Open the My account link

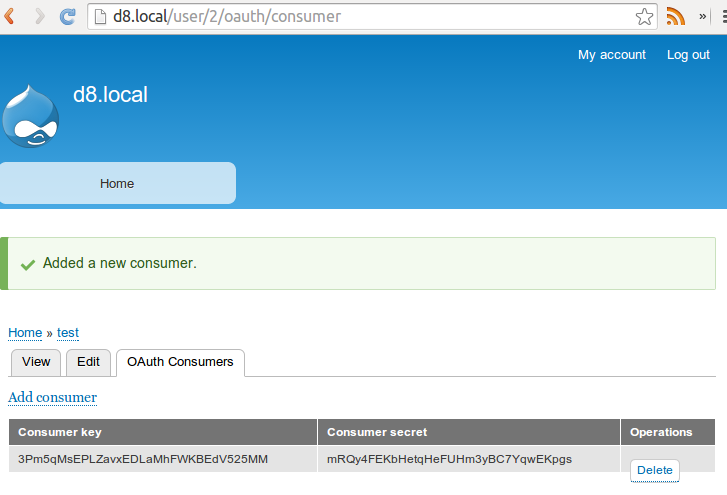[x=612, y=55]
